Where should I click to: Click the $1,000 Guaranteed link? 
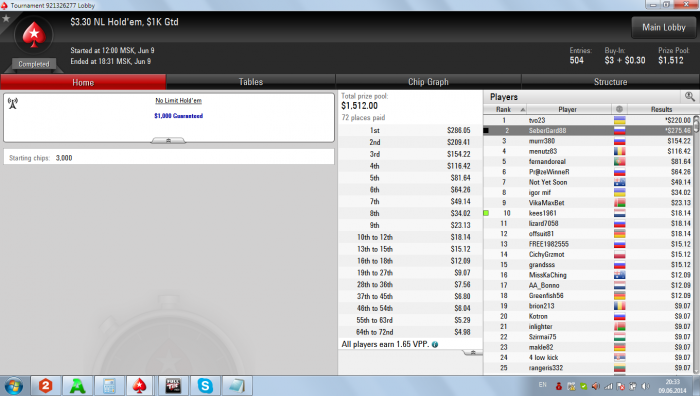pyautogui.click(x=179, y=116)
